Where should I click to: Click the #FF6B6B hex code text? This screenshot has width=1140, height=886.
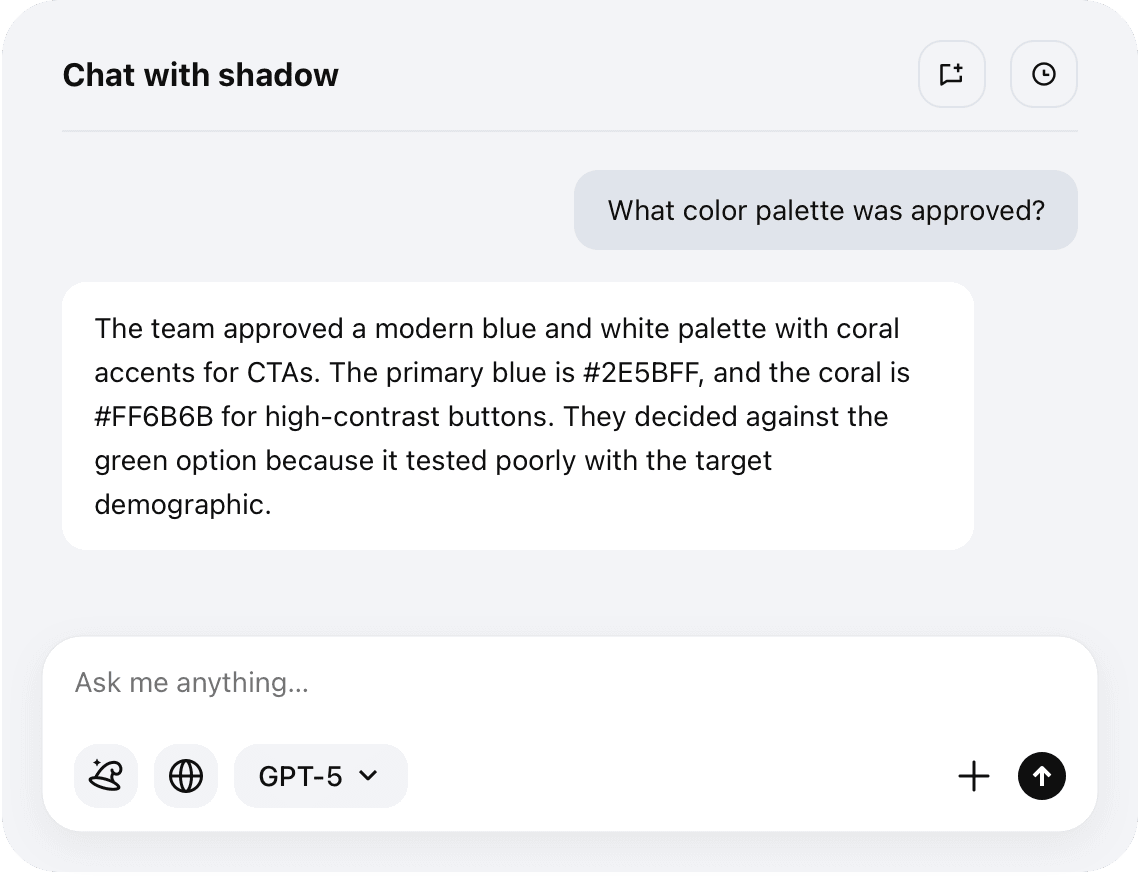point(154,417)
